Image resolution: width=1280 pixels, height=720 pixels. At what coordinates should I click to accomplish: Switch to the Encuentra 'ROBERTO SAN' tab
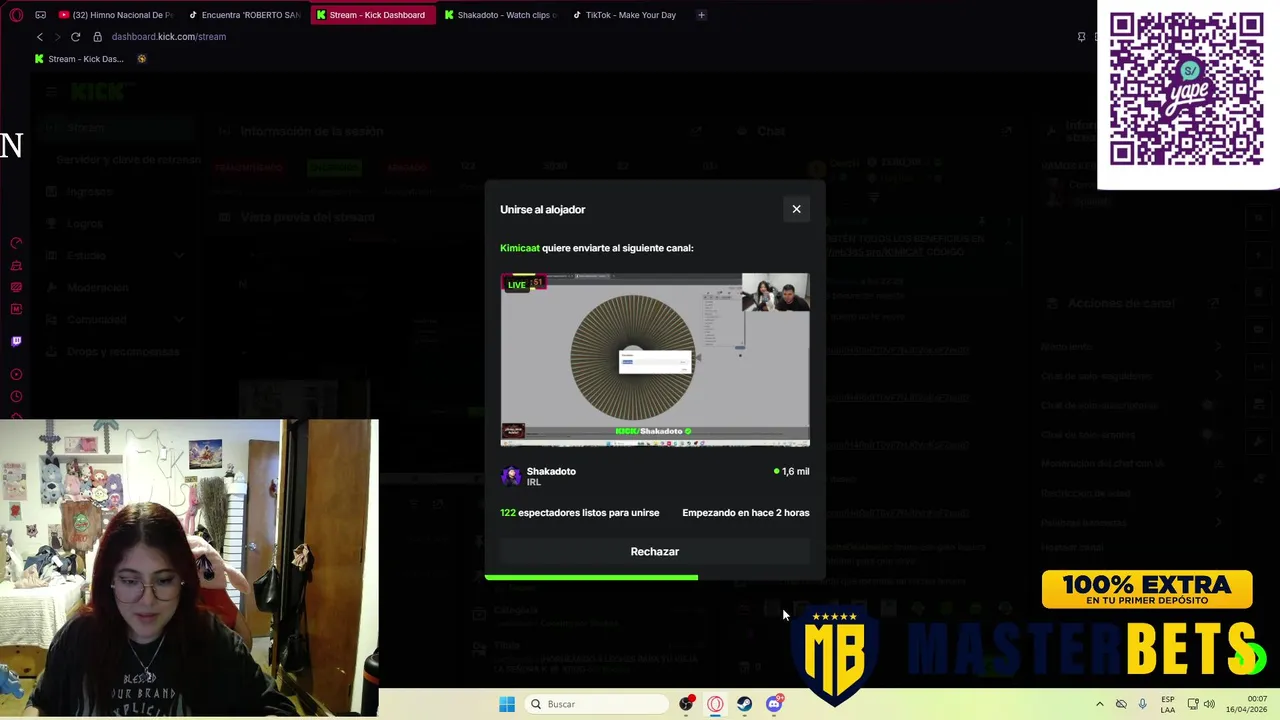coord(245,15)
